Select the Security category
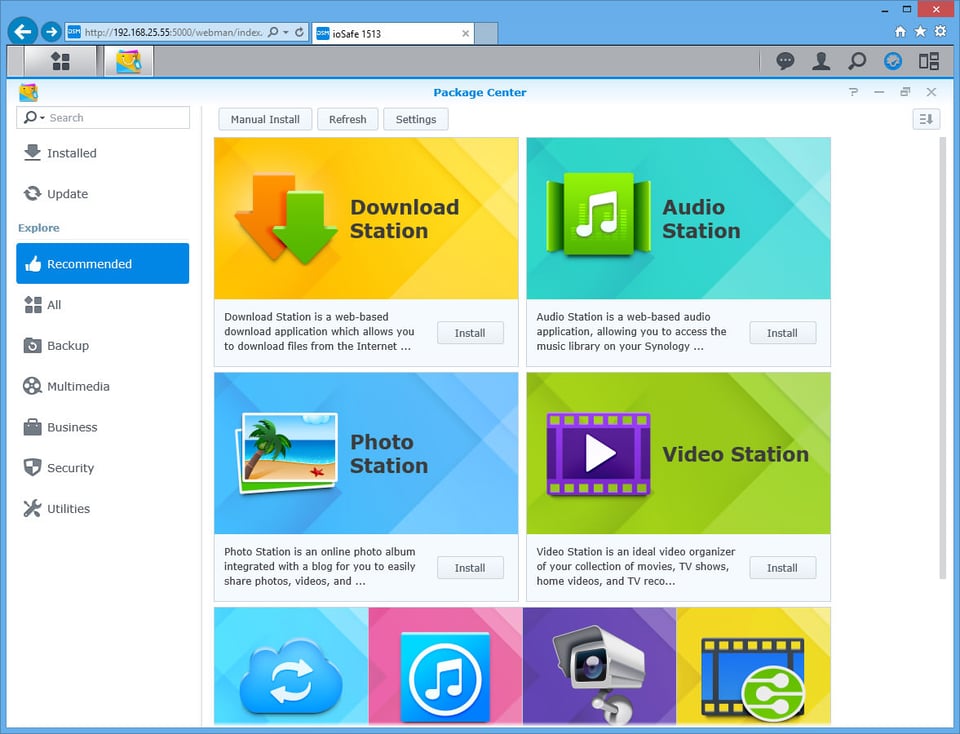 pos(103,468)
